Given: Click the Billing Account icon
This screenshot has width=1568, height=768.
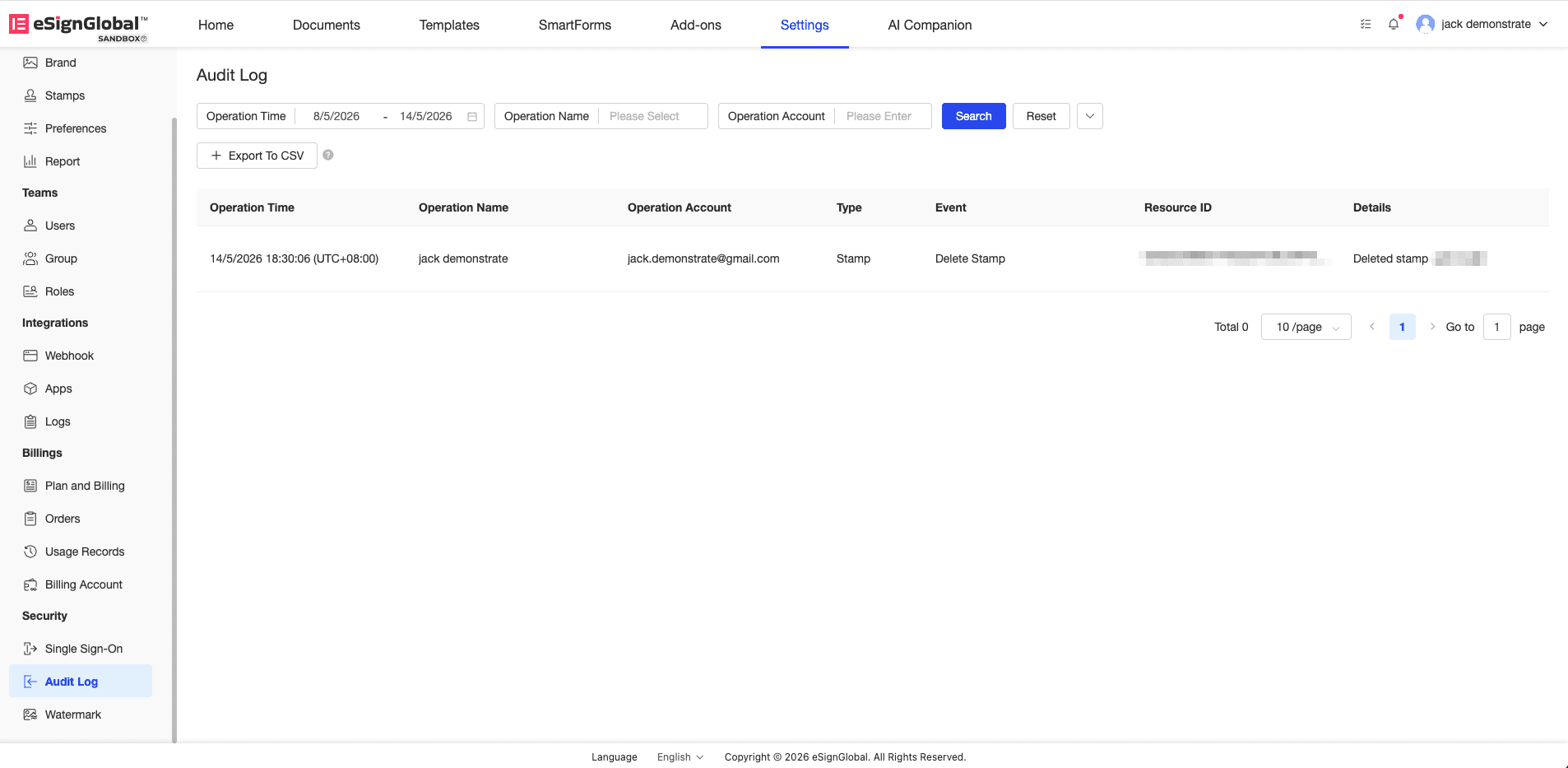Looking at the screenshot, I should [30, 584].
